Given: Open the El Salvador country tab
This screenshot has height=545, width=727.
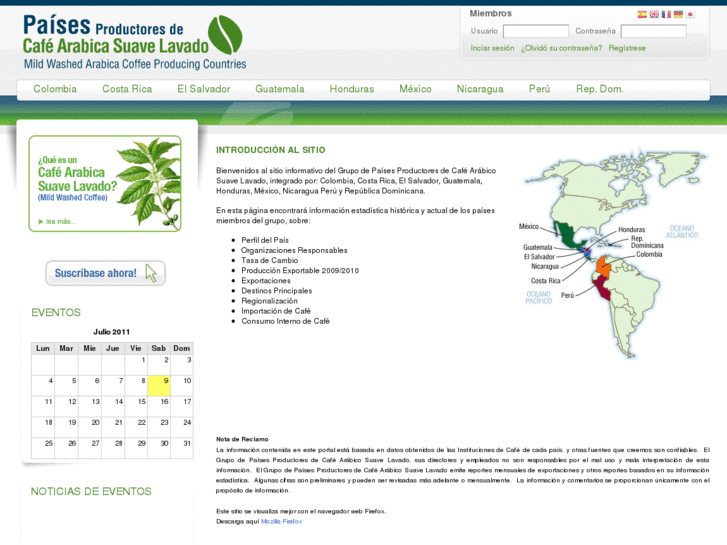Looking at the screenshot, I should point(204,89).
